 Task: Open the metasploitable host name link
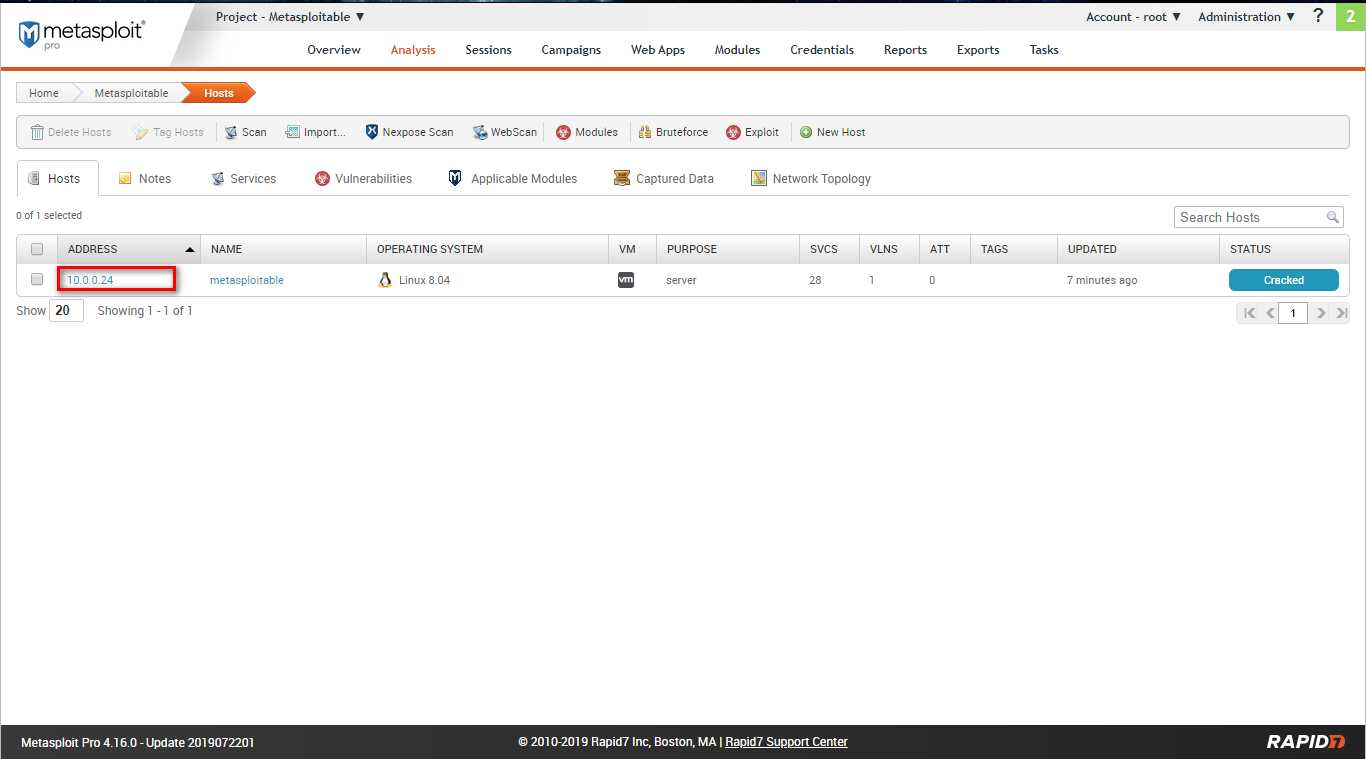(247, 280)
